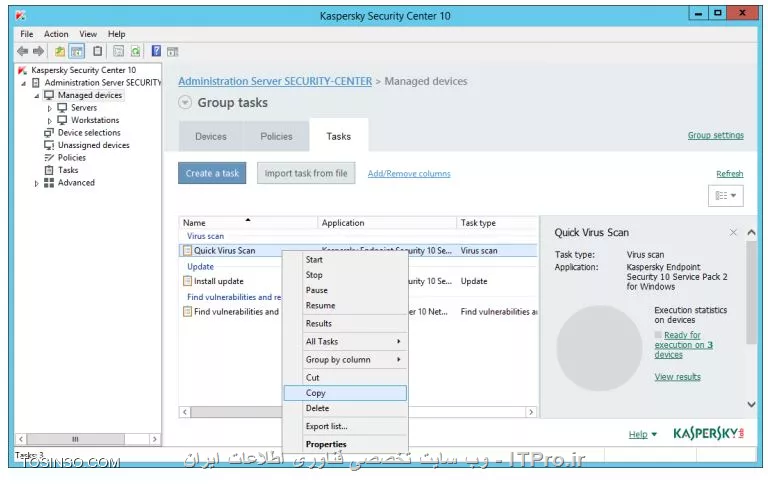The height and width of the screenshot is (484, 768).
Task: Click the Quick Virus Scan task icon
Action: click(x=187, y=251)
